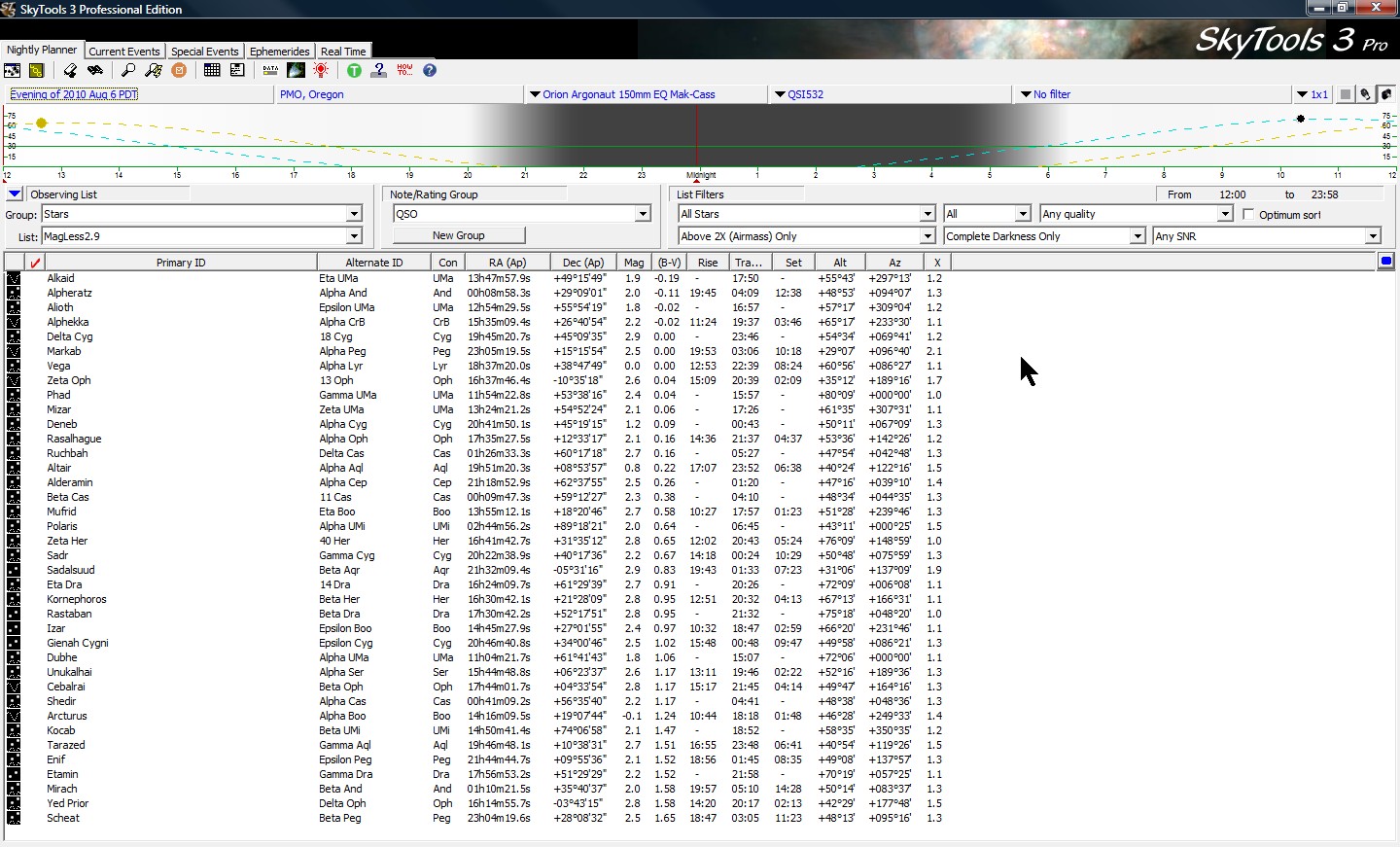Open the red HOW TO help icon
This screenshot has width=1400, height=847.
coord(404,70)
